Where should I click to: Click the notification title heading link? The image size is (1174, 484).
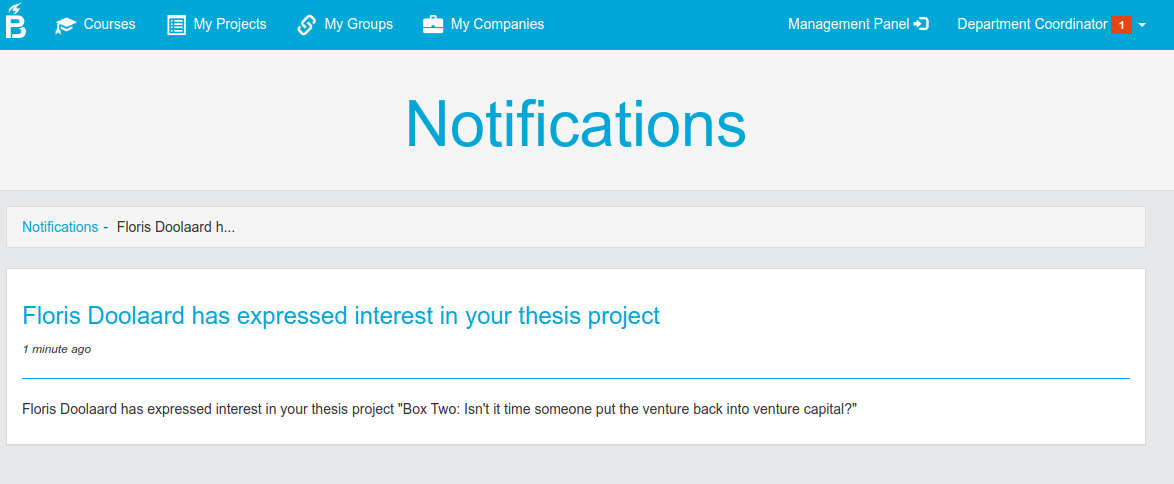(x=341, y=315)
